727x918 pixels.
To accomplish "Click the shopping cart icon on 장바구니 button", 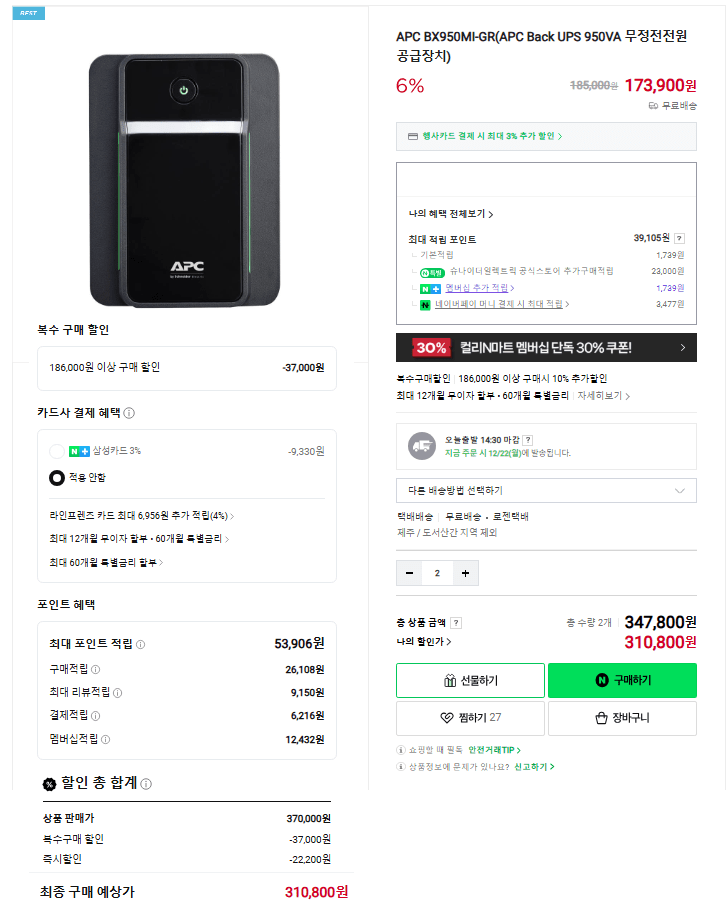I will tap(602, 715).
